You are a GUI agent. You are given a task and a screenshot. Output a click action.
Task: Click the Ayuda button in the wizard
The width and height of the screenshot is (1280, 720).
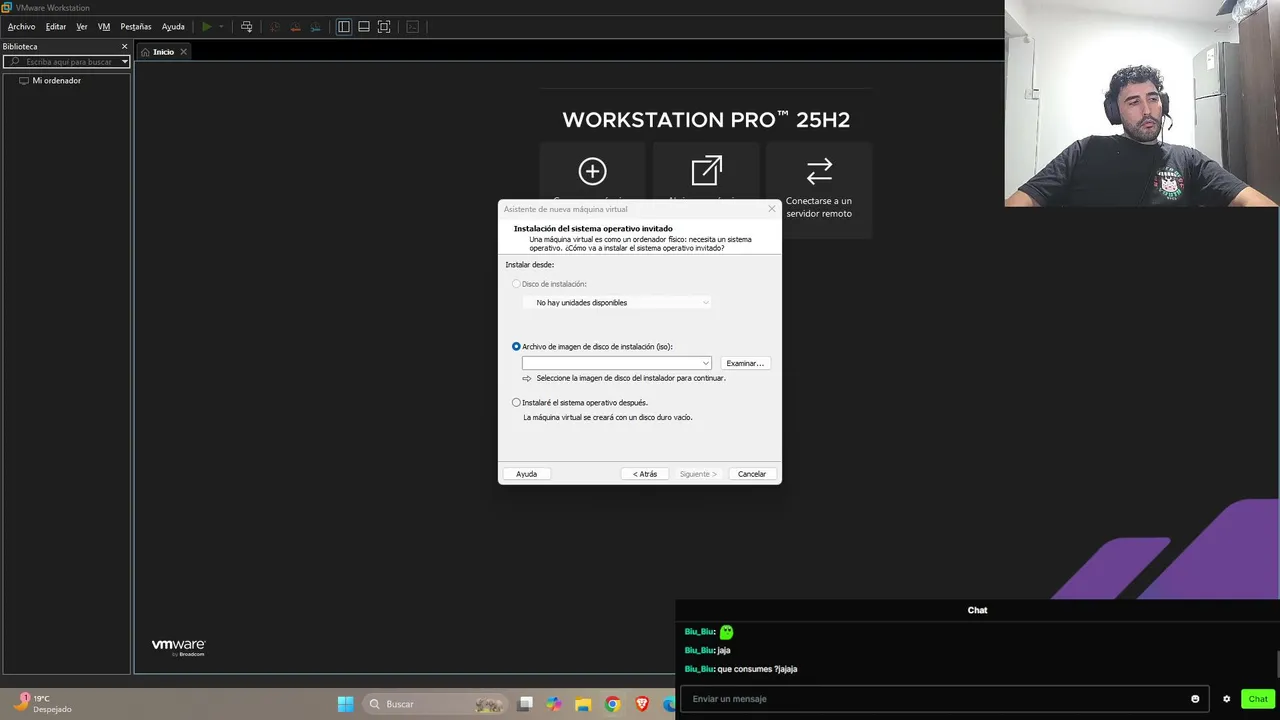point(527,474)
